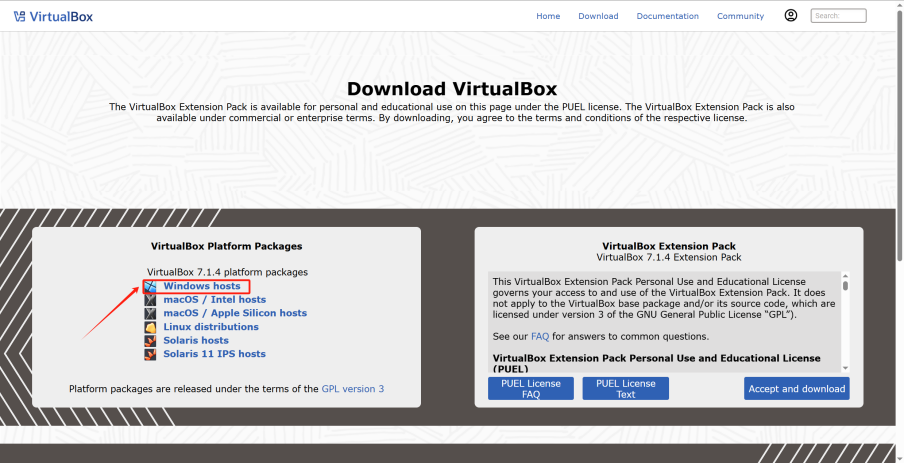
Task: Open the macOS / Intel hosts link
Action: pos(214,300)
